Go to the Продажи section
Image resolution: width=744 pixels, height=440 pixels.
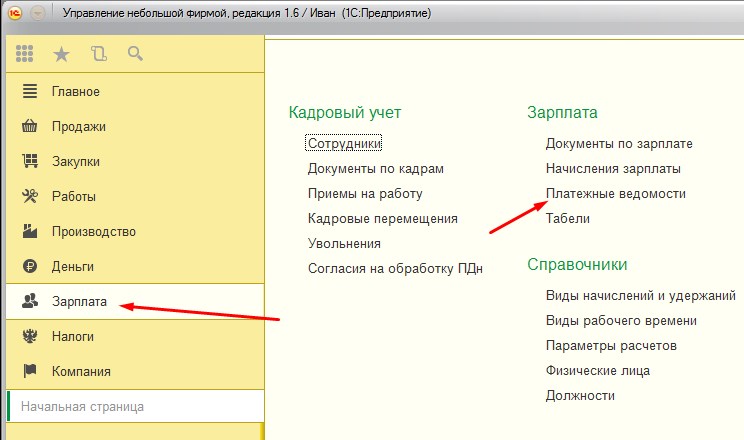click(78, 127)
